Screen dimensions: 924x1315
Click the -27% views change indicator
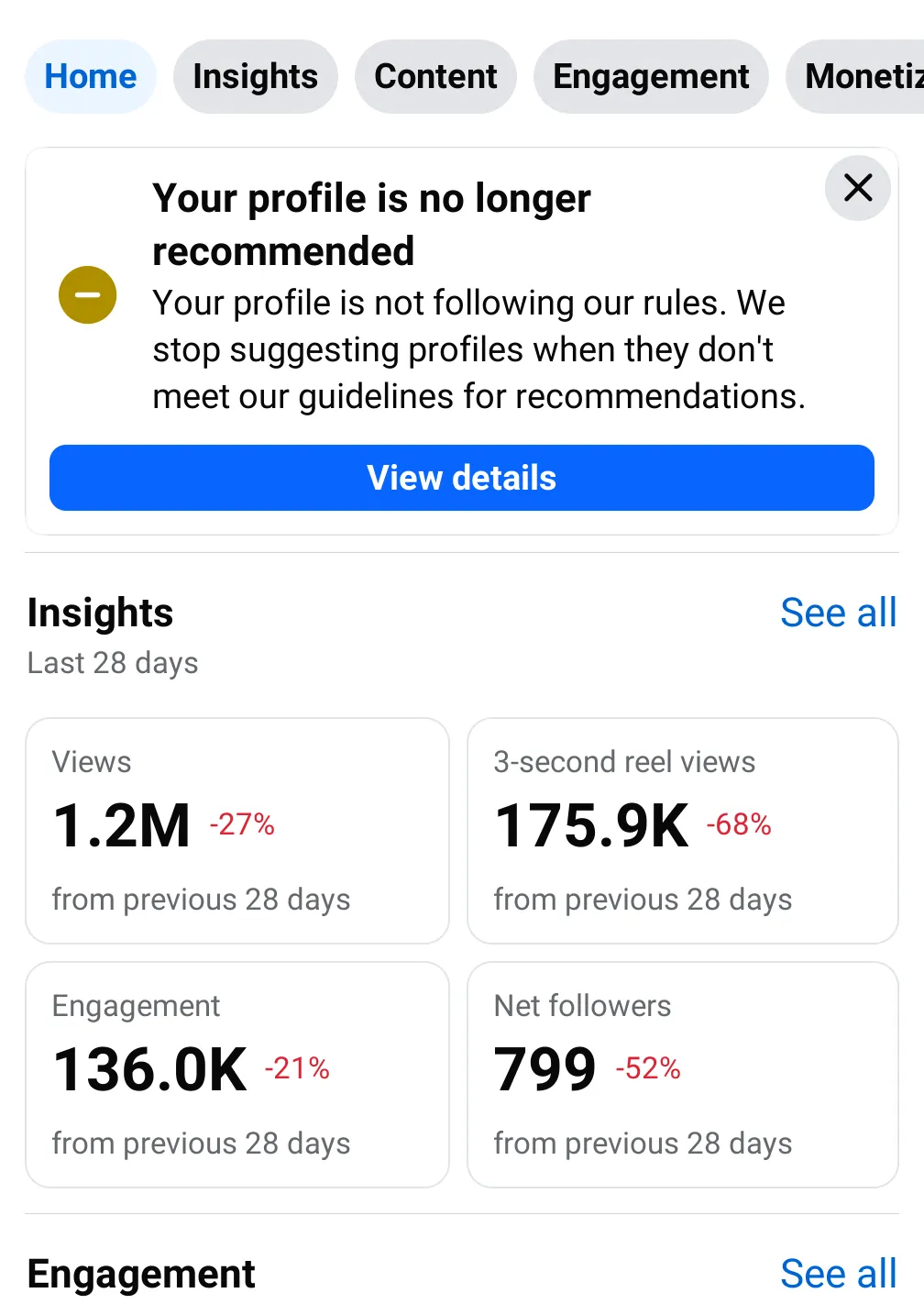pyautogui.click(x=242, y=824)
